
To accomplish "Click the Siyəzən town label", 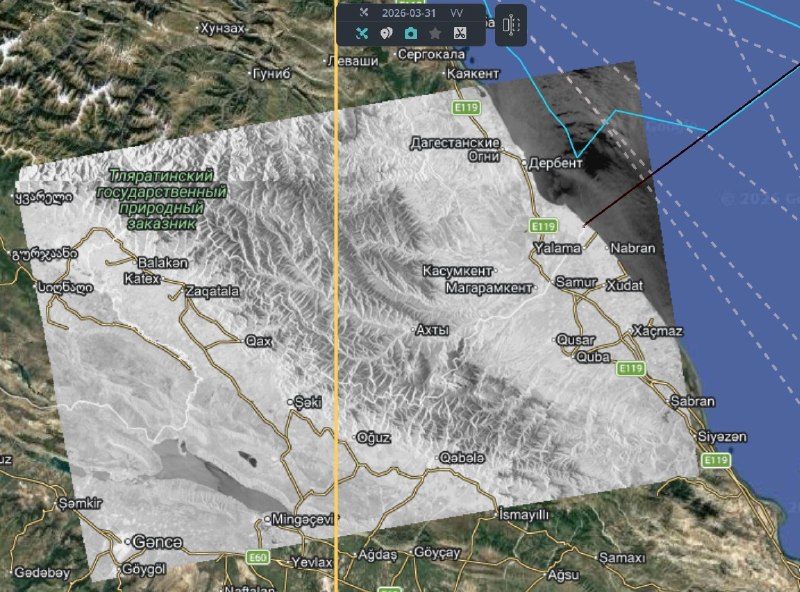I will 720,437.
